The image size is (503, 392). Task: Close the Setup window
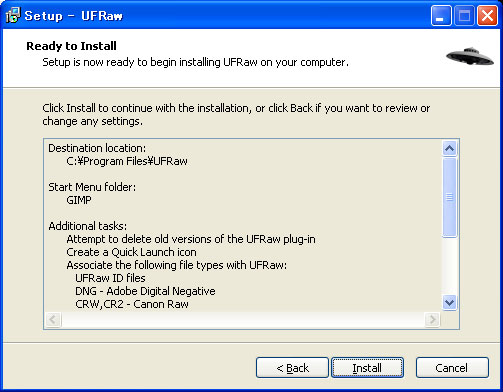click(487, 16)
